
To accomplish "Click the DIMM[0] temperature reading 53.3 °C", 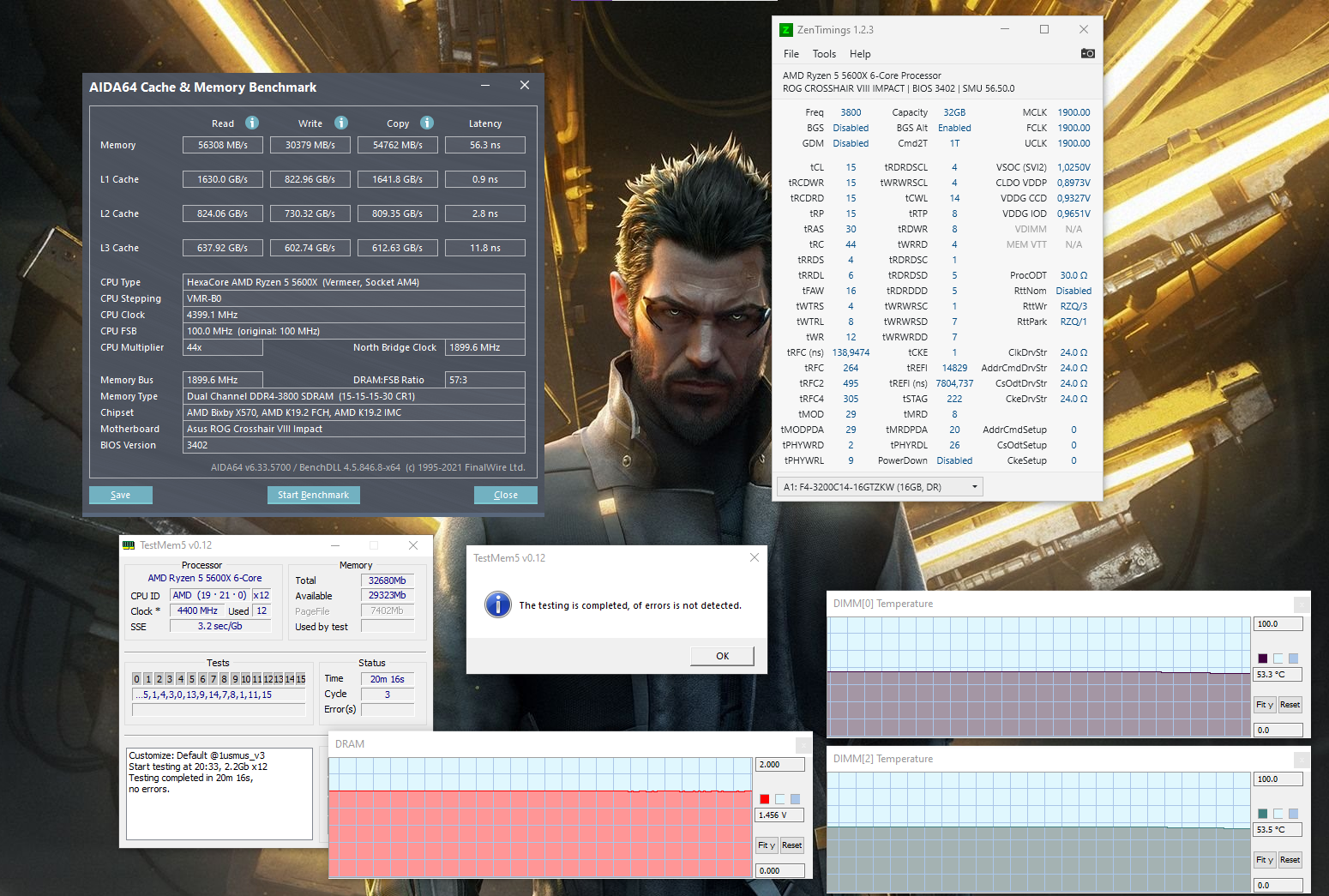I will 1278,675.
